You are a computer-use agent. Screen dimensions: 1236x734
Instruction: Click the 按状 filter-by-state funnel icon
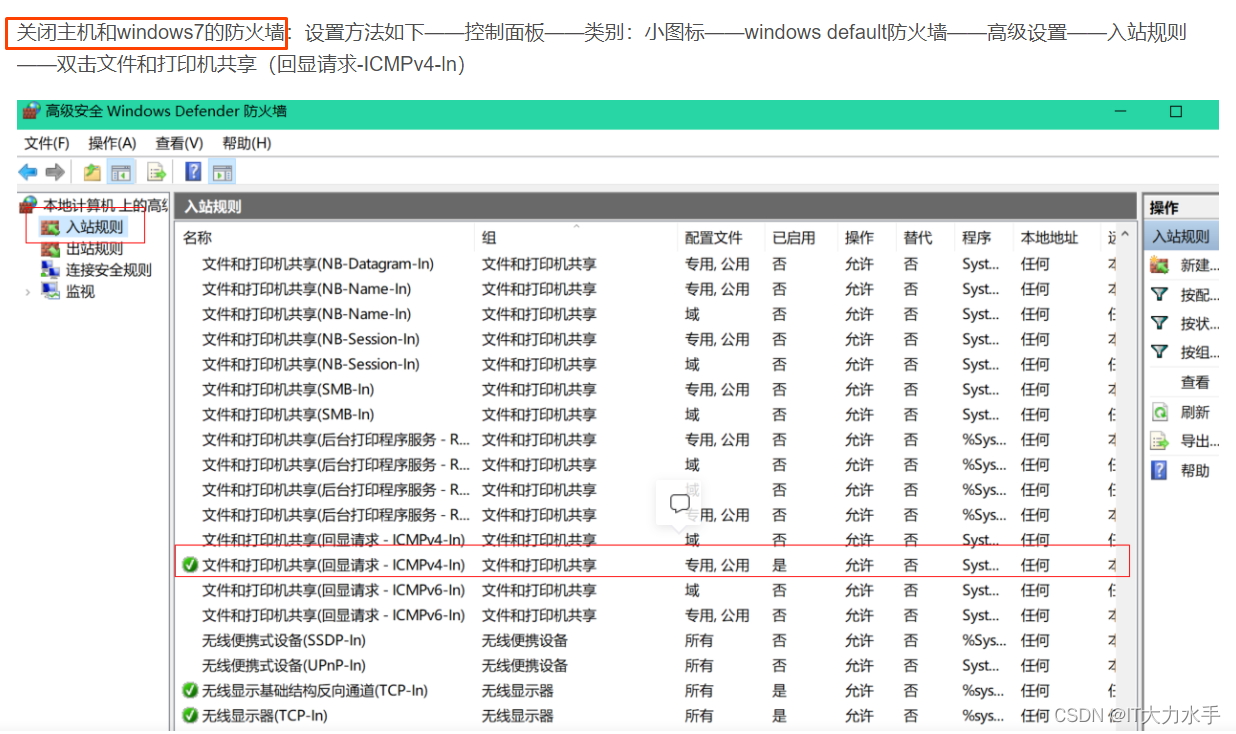[1160, 323]
